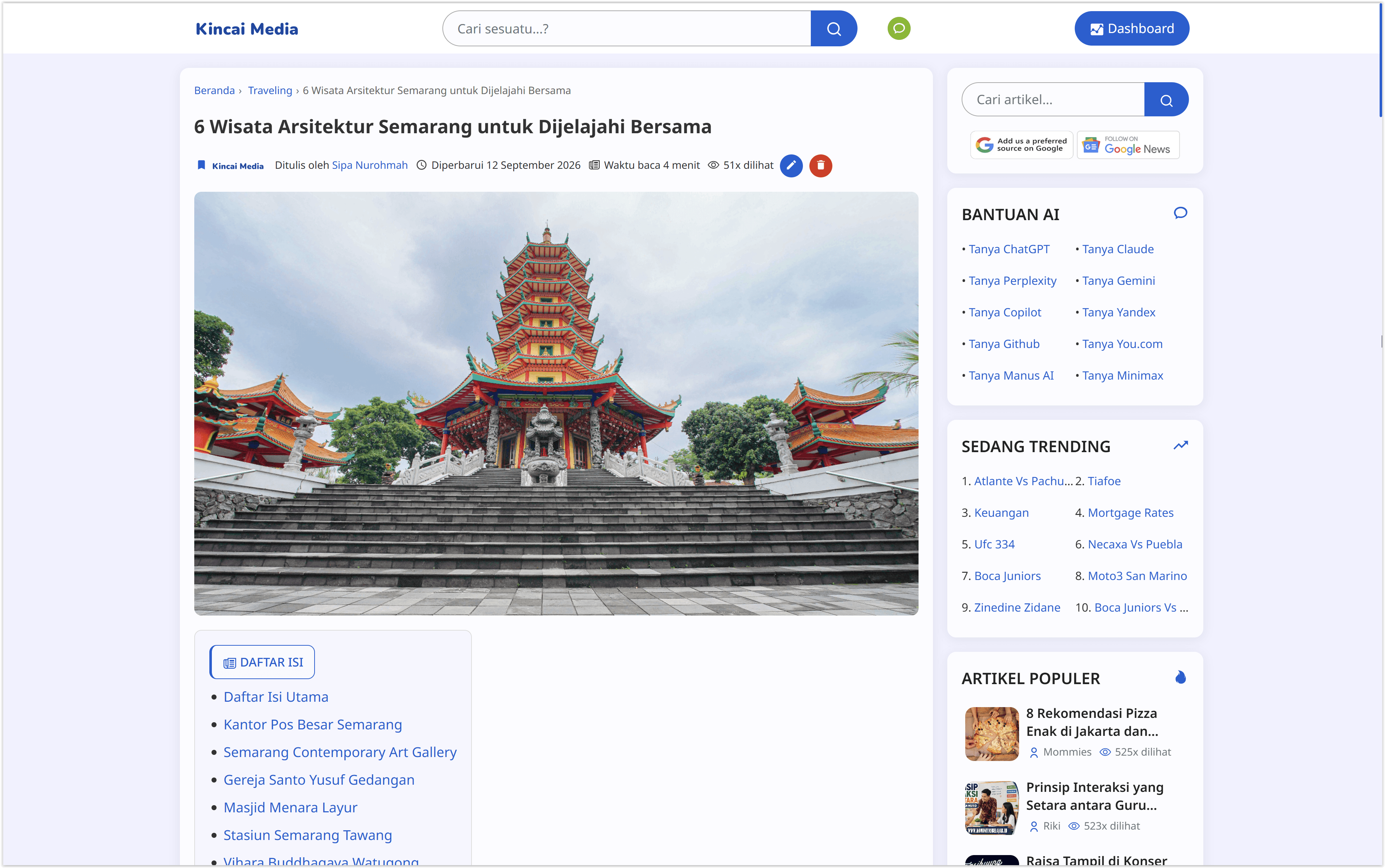Click the '525x dilihat' count
1385x868 pixels.
tap(1143, 752)
